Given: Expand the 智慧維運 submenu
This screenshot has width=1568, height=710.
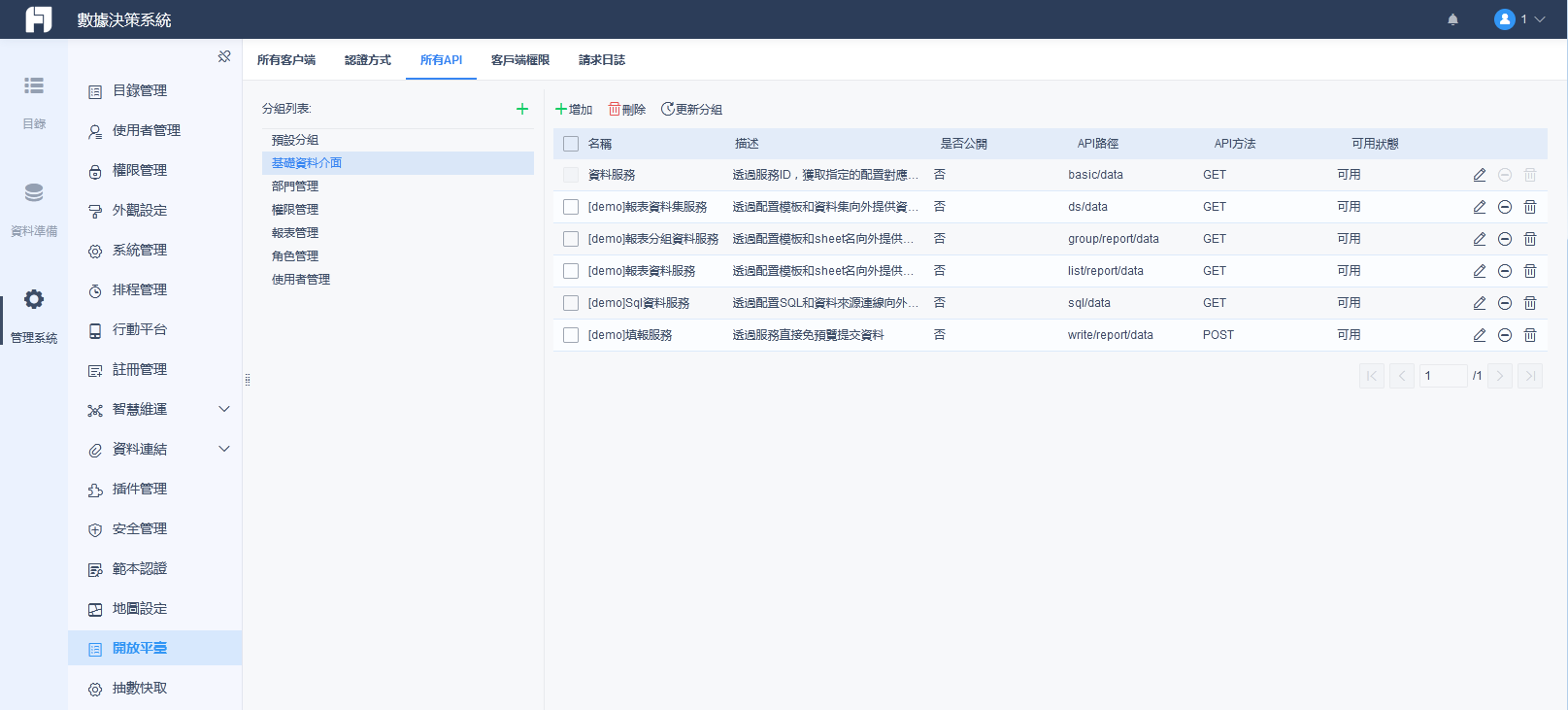Looking at the screenshot, I should (x=224, y=409).
